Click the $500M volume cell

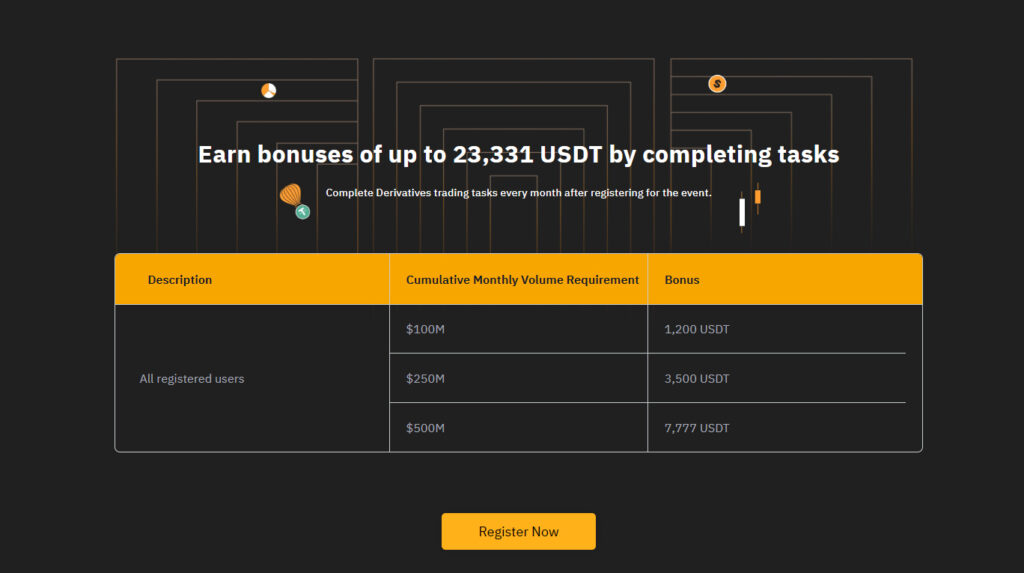point(519,427)
